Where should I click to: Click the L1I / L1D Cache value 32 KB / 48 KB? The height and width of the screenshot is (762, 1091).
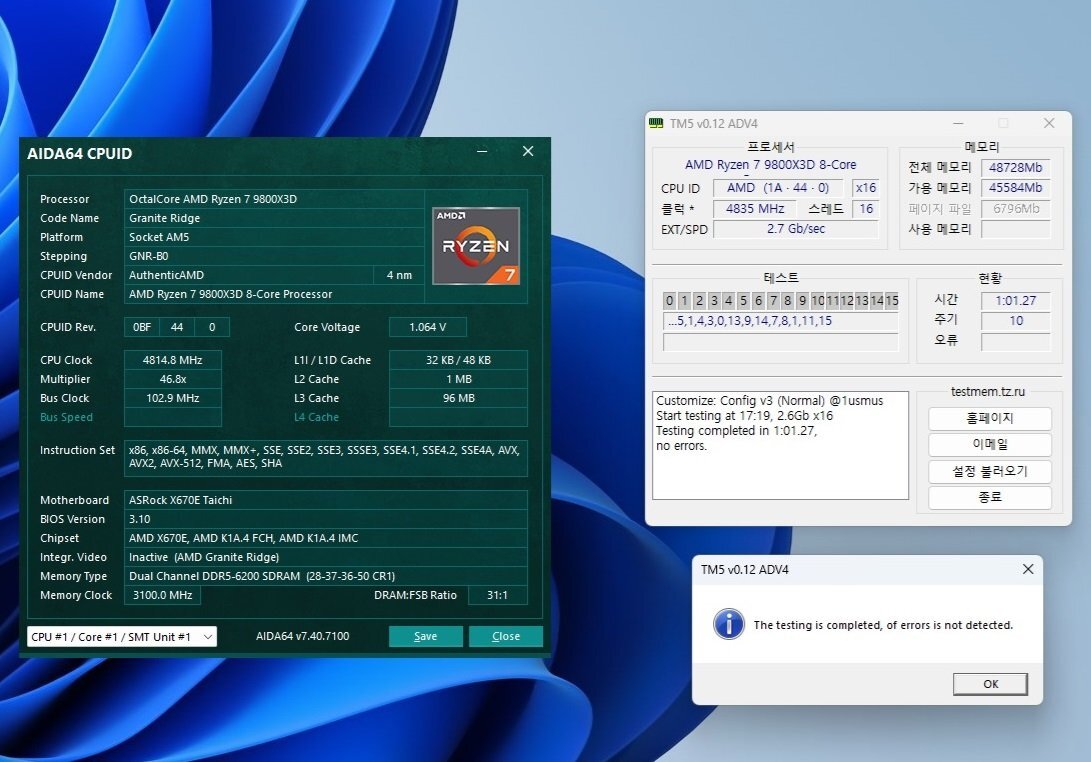(x=458, y=360)
